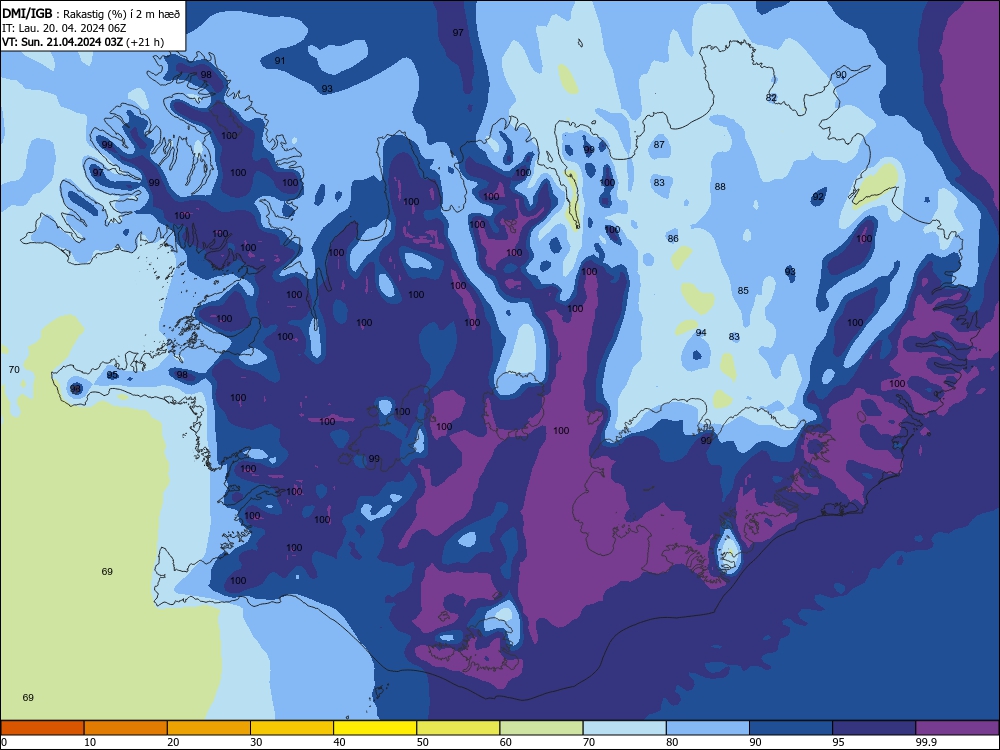Click the dark blue 90–95 legend swatch
Viewport: 1000px width, 750px height.
tap(791, 728)
